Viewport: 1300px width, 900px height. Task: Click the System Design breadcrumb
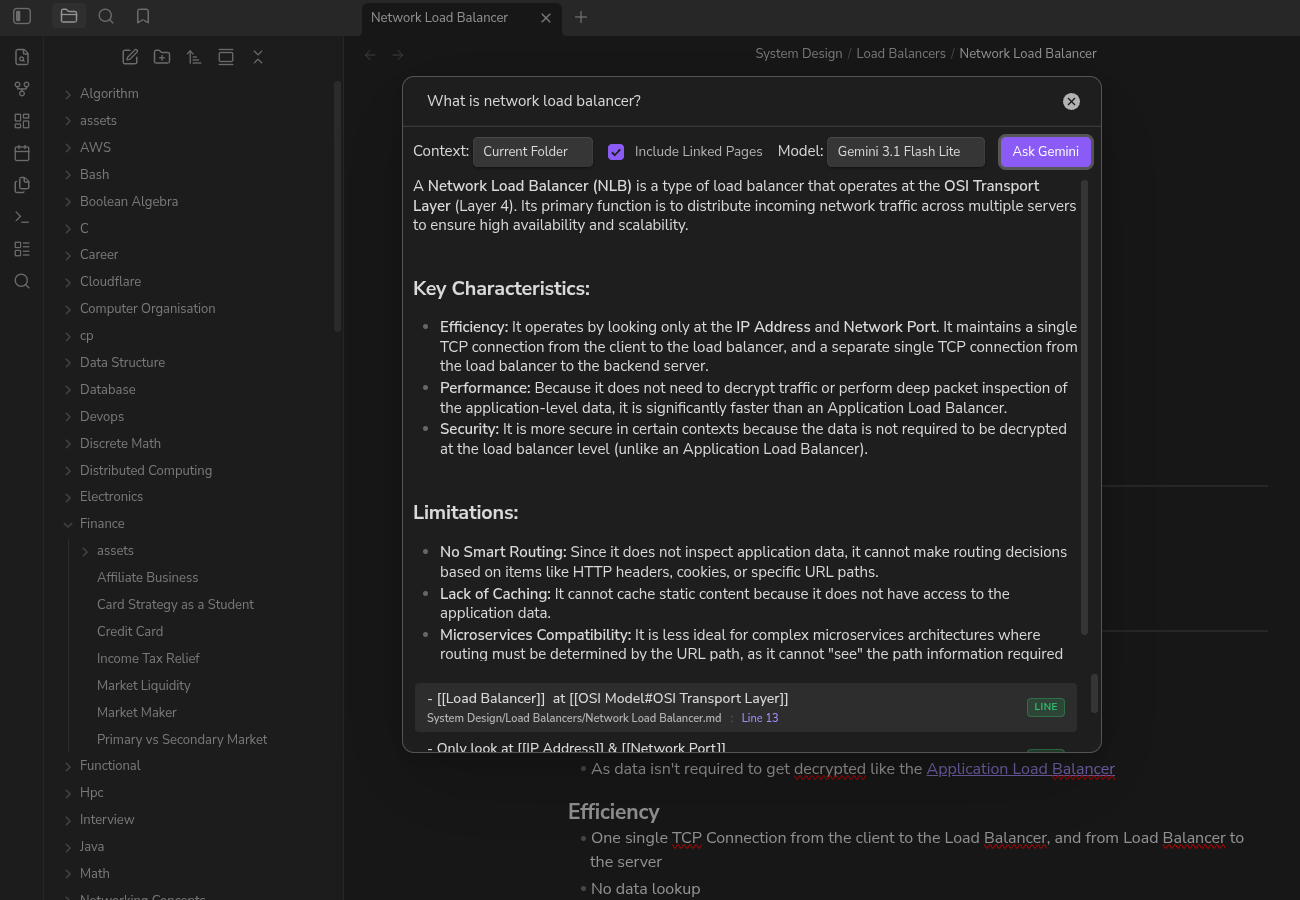click(799, 54)
